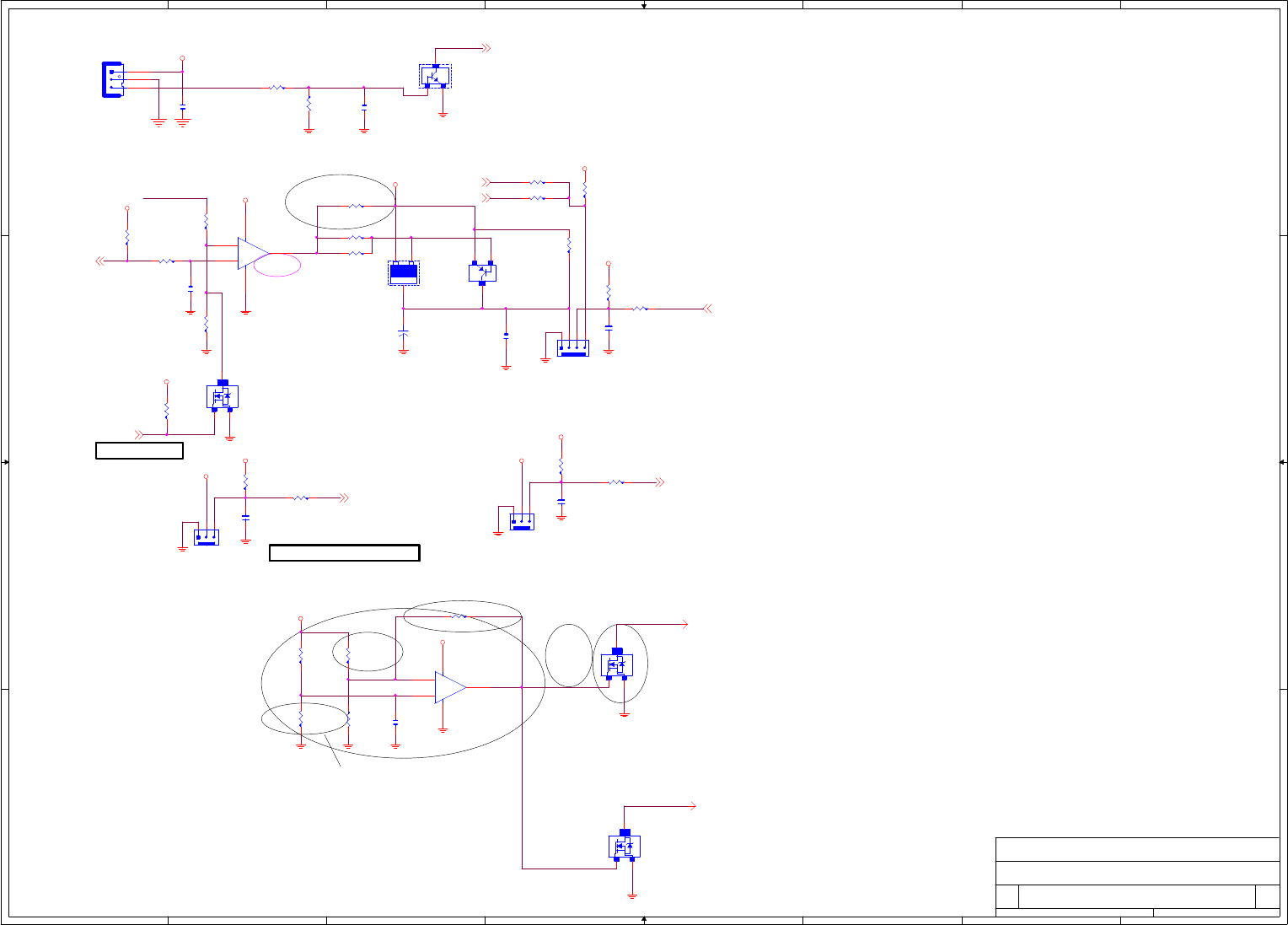
Task: Select the op-amp triangle inside the large ellipse
Action: click(x=451, y=687)
